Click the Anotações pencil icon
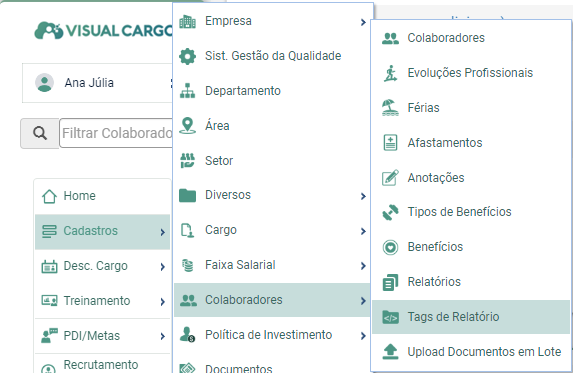 [x=390, y=178]
